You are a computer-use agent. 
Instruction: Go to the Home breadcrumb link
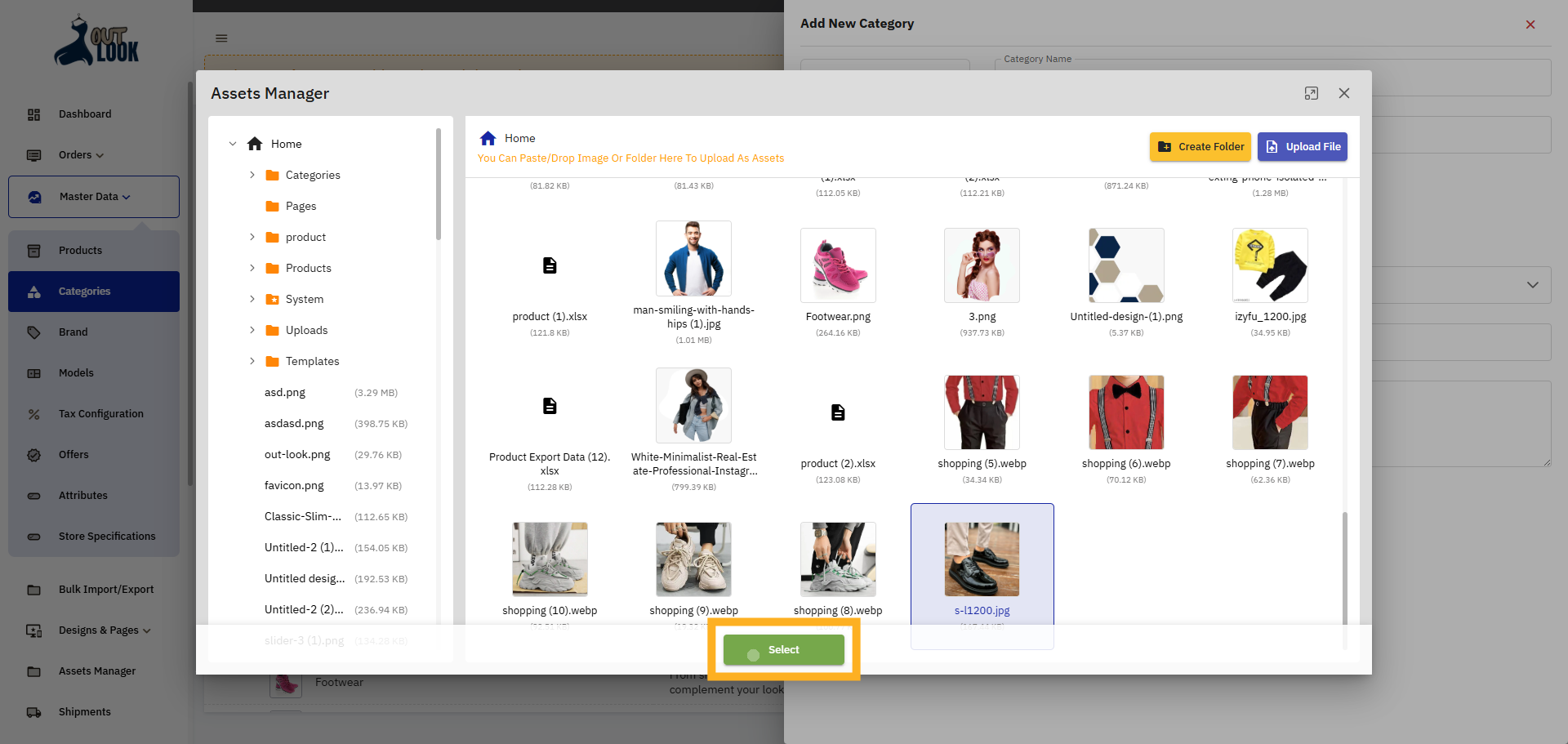pyautogui.click(x=520, y=138)
